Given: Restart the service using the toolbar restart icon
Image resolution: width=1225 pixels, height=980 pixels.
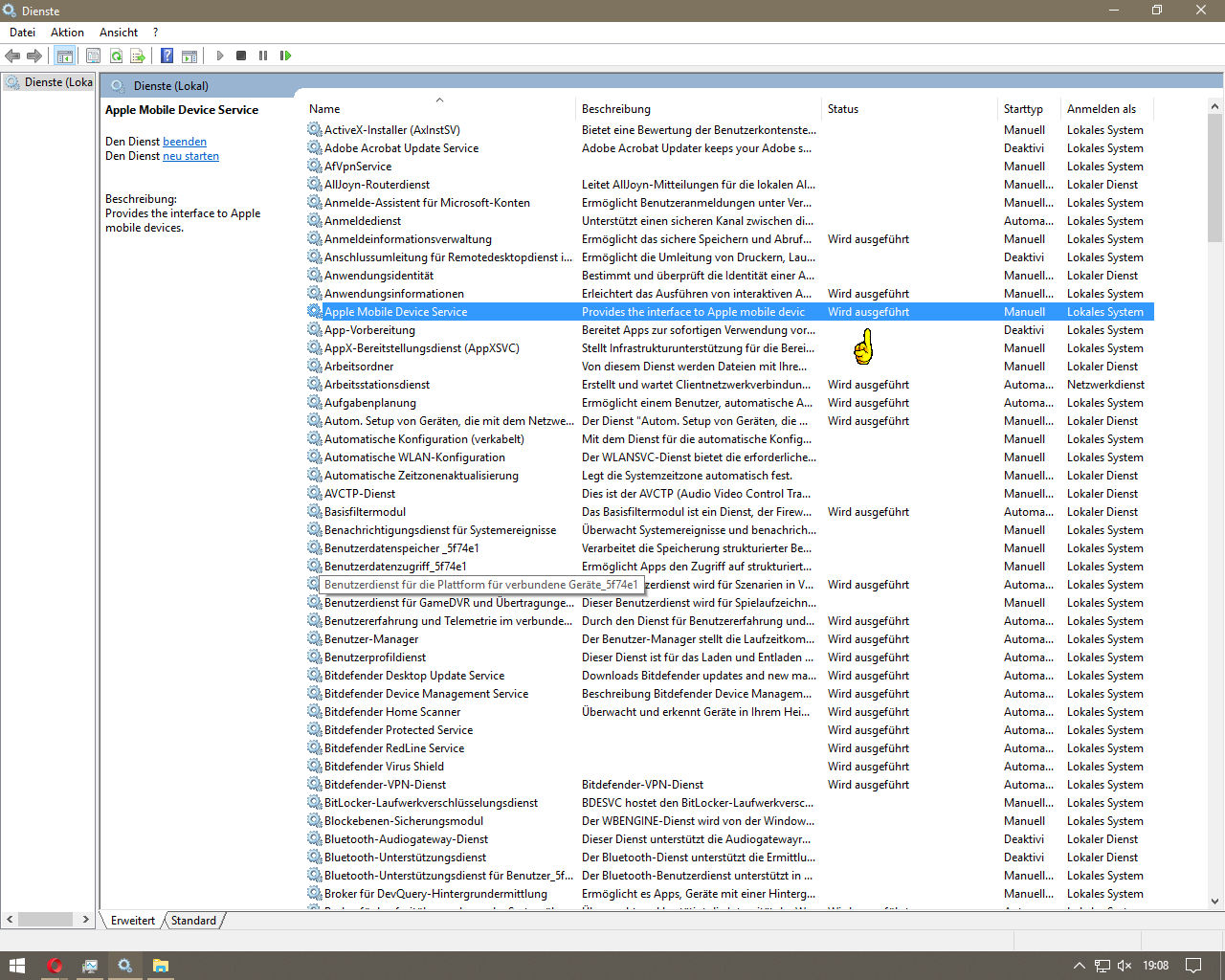Looking at the screenshot, I should point(285,56).
